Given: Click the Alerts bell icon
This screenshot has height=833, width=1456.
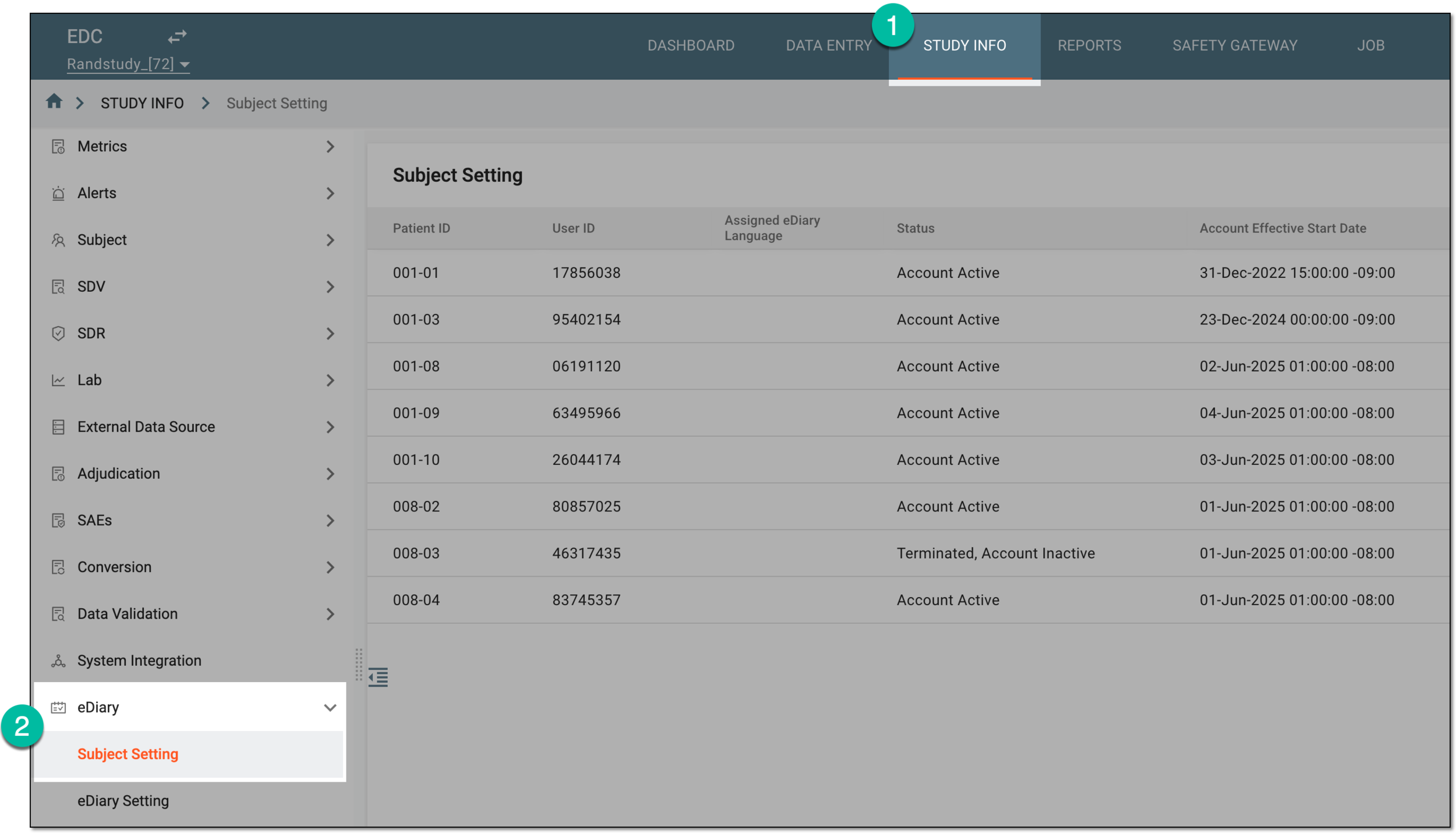Looking at the screenshot, I should pos(58,193).
